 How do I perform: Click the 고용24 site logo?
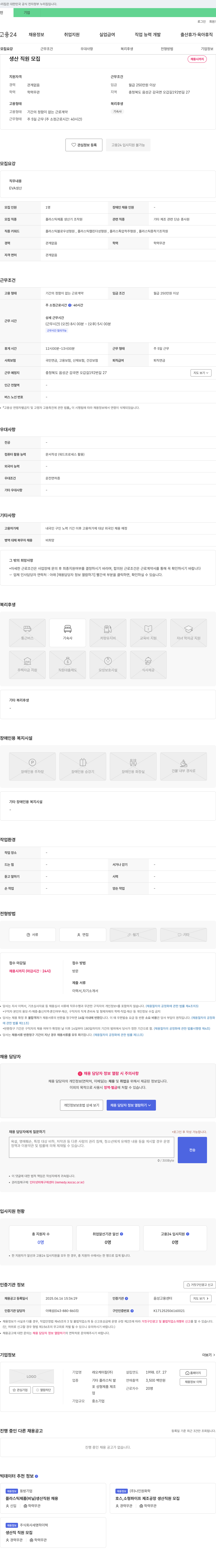point(9,35)
